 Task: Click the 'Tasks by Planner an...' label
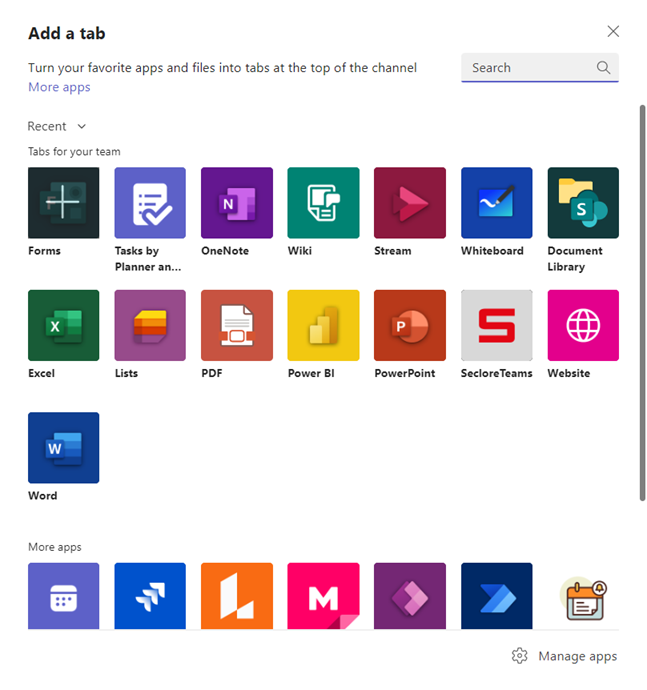click(148, 259)
